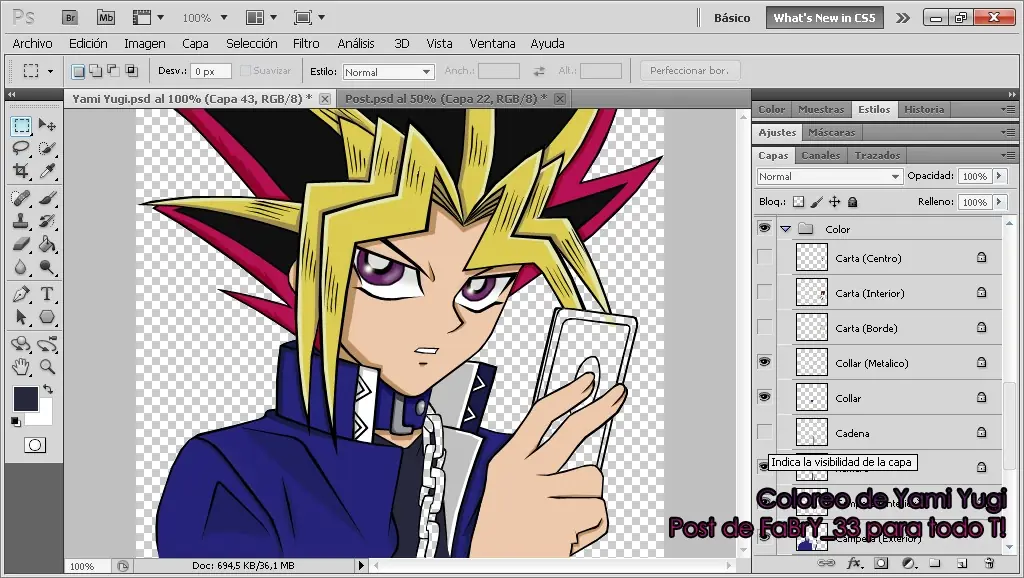Image resolution: width=1024 pixels, height=578 pixels.
Task: Click the What's New in CS5 button
Action: click(x=824, y=17)
